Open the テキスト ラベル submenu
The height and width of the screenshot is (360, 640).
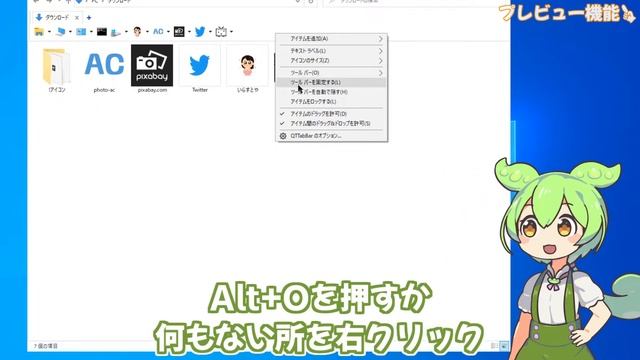click(x=331, y=51)
